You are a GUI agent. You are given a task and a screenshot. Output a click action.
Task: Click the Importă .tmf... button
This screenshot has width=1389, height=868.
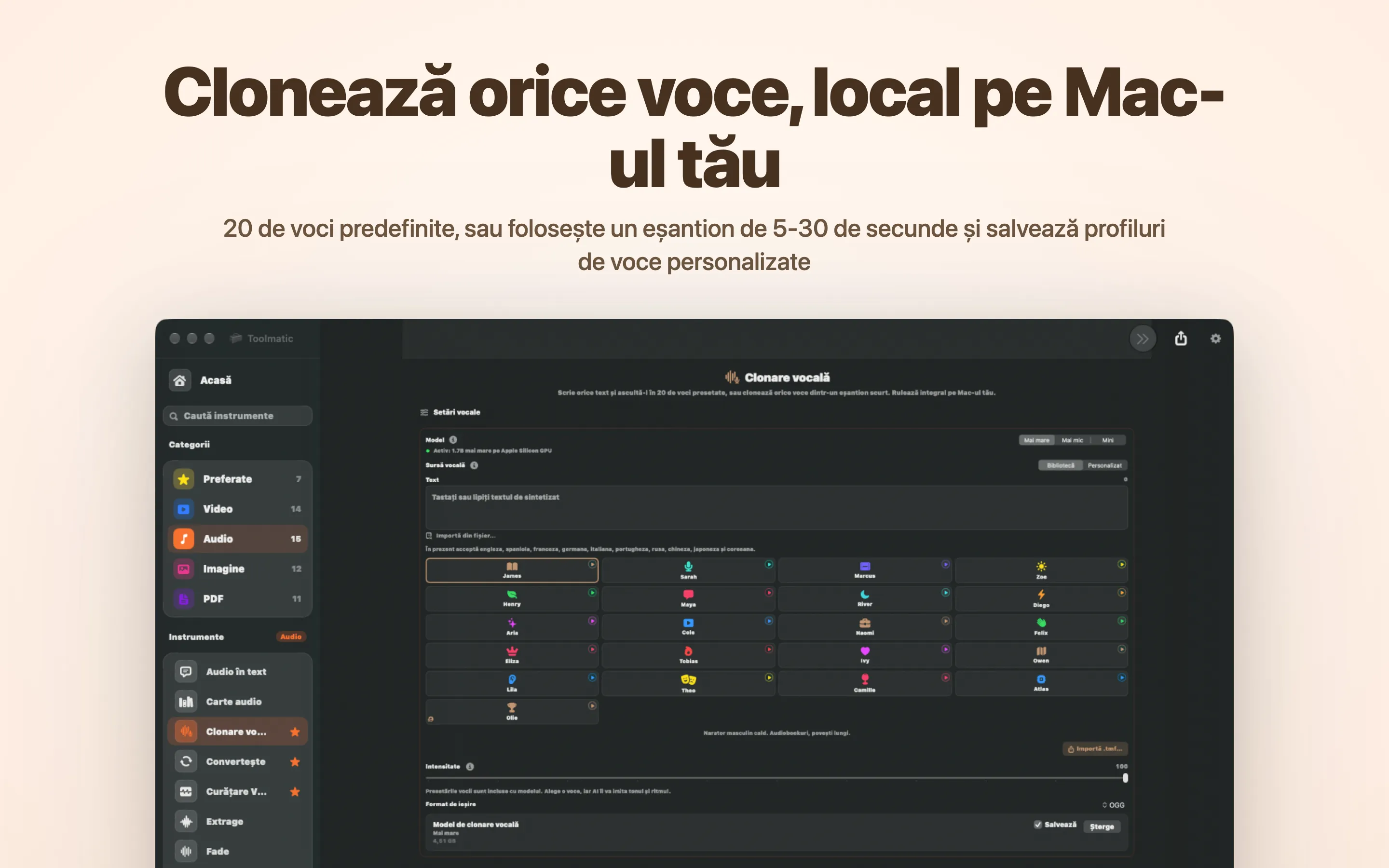click(1095, 748)
